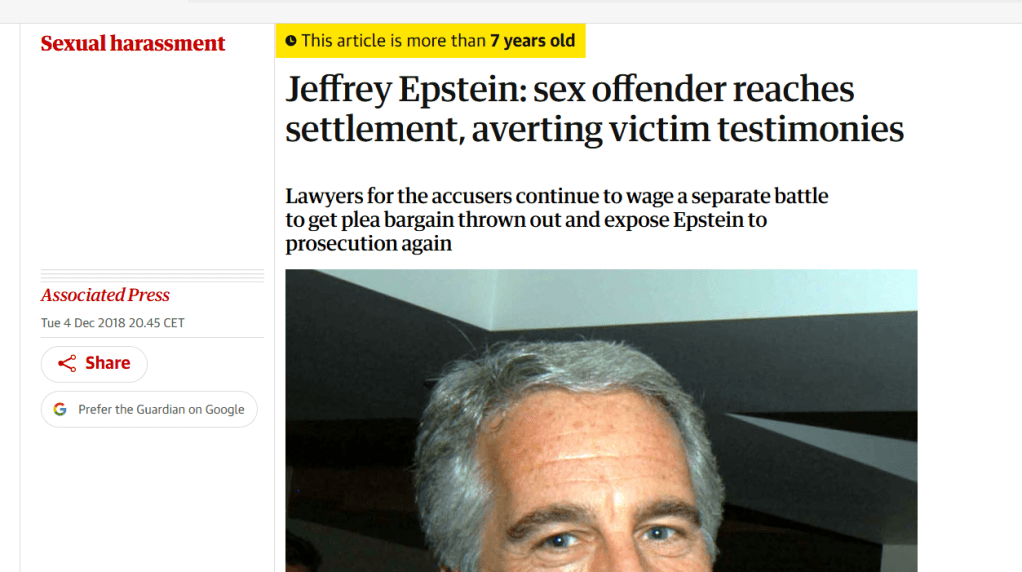Click the share arrow icon
The width and height of the screenshot is (1022, 572).
click(67, 364)
